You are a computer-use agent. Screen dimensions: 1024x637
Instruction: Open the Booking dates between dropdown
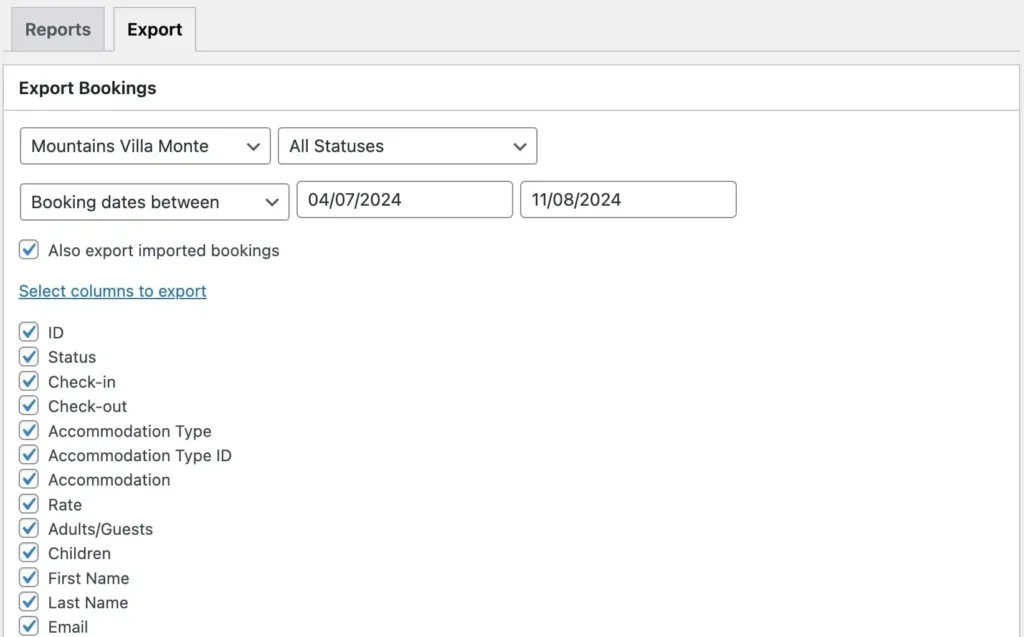point(154,201)
